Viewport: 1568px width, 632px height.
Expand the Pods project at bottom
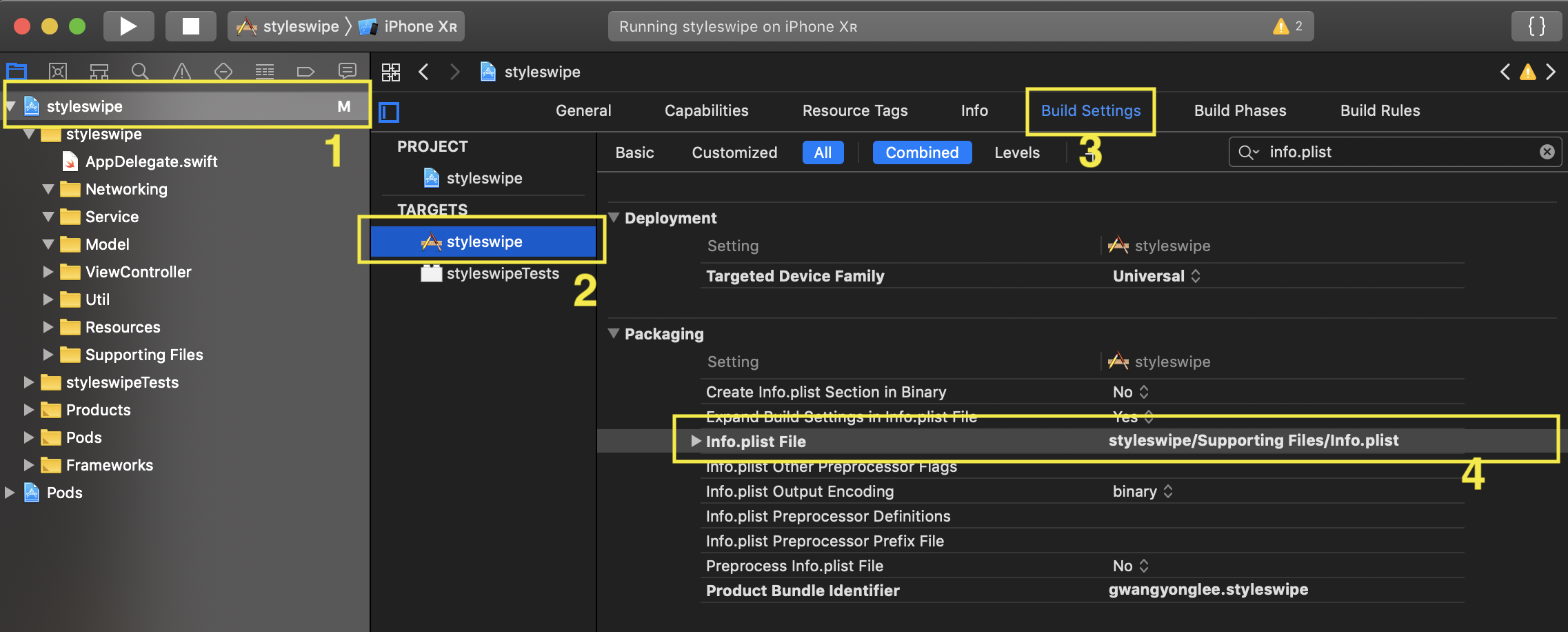(10, 493)
